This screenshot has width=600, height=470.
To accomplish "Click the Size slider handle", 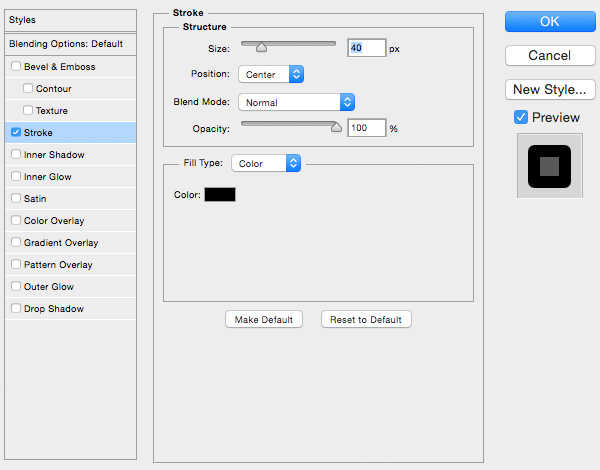I will [x=261, y=47].
